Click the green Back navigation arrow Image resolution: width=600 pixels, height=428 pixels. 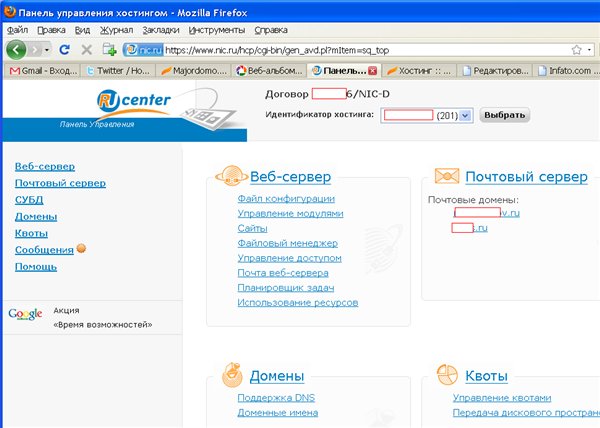point(16,50)
